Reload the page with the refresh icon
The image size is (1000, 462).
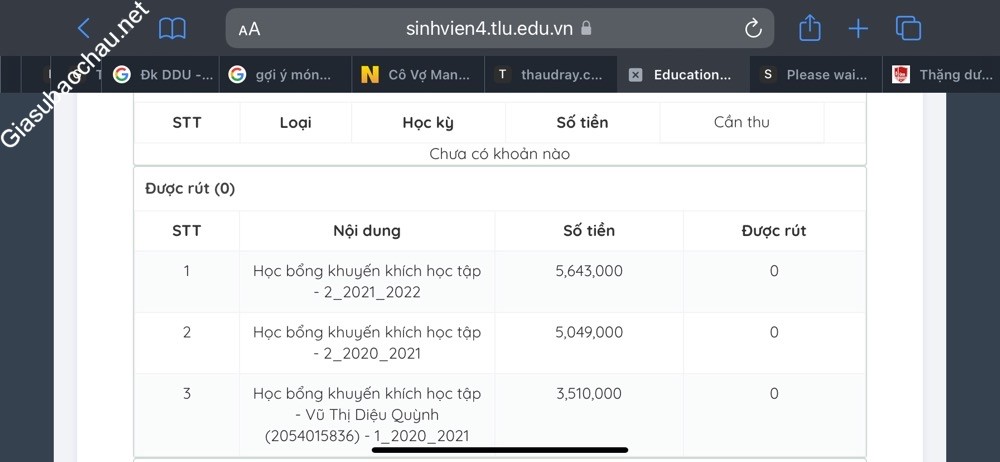point(753,29)
